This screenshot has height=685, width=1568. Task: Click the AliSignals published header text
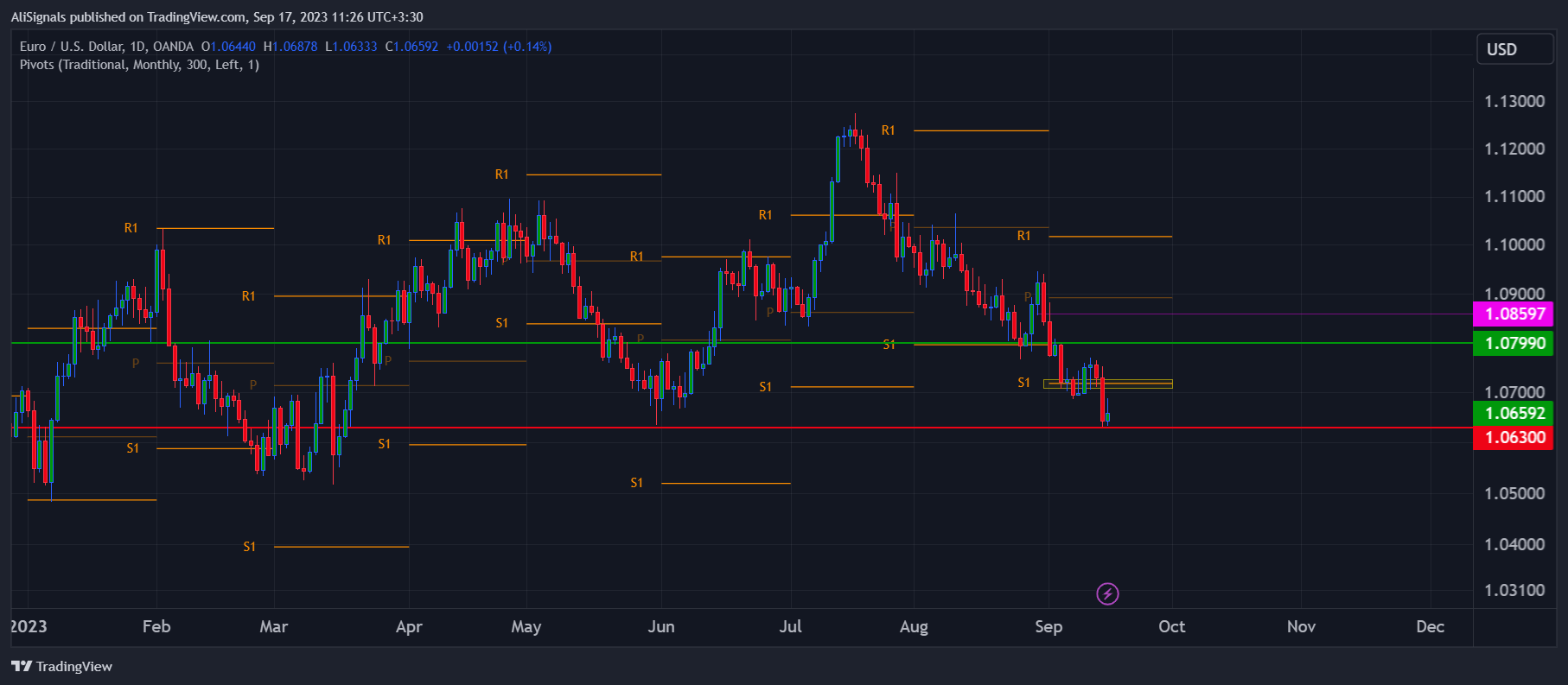[217, 17]
